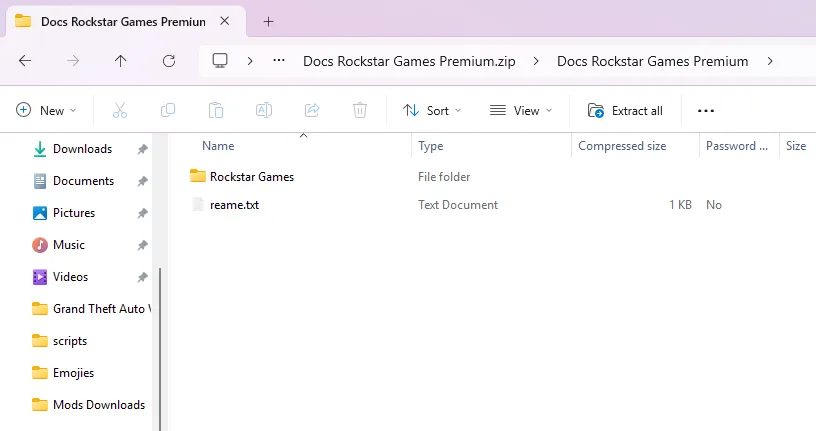Unpin Documents using its pin icon
This screenshot has width=816, height=431.
click(x=142, y=181)
